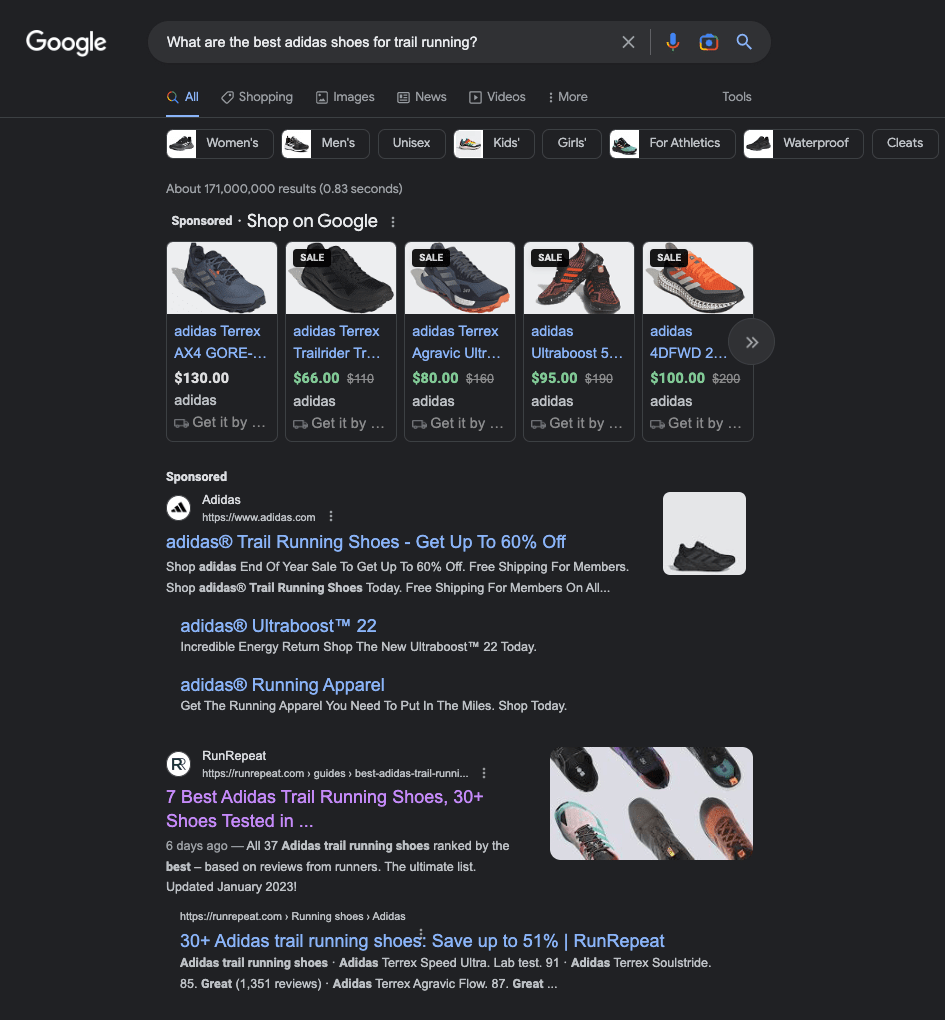This screenshot has width=945, height=1020.
Task: Open adidas Trail Running Shoes 60% Off link
Action: (366, 542)
